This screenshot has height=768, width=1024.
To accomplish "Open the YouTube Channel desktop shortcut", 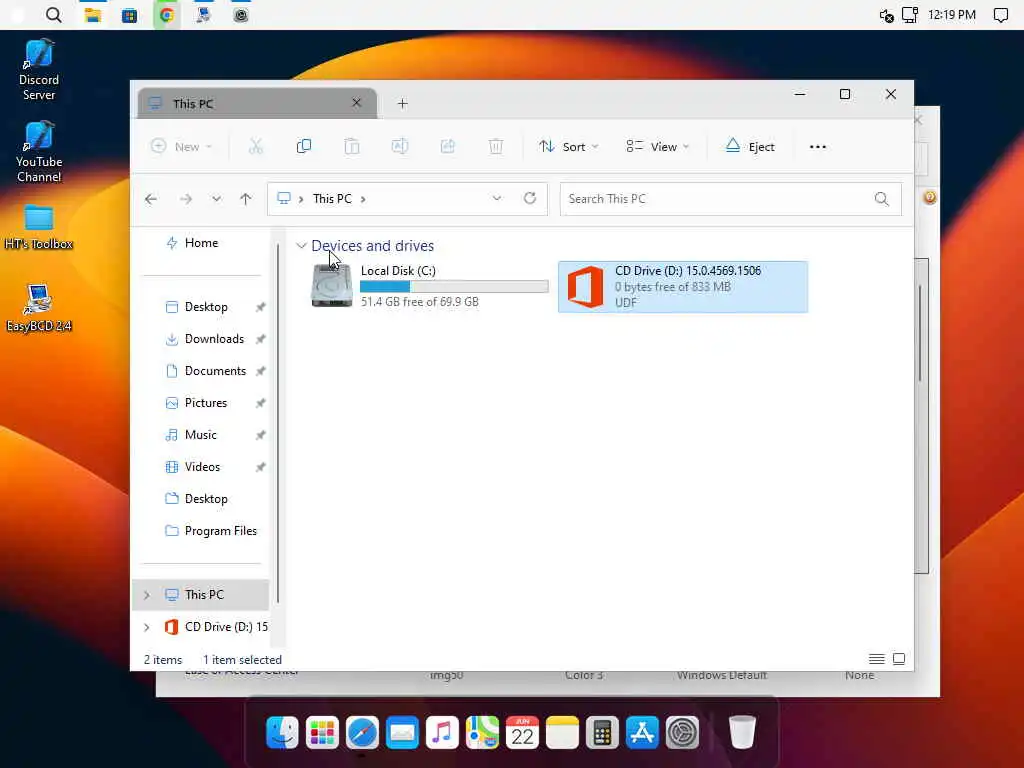I will [39, 152].
